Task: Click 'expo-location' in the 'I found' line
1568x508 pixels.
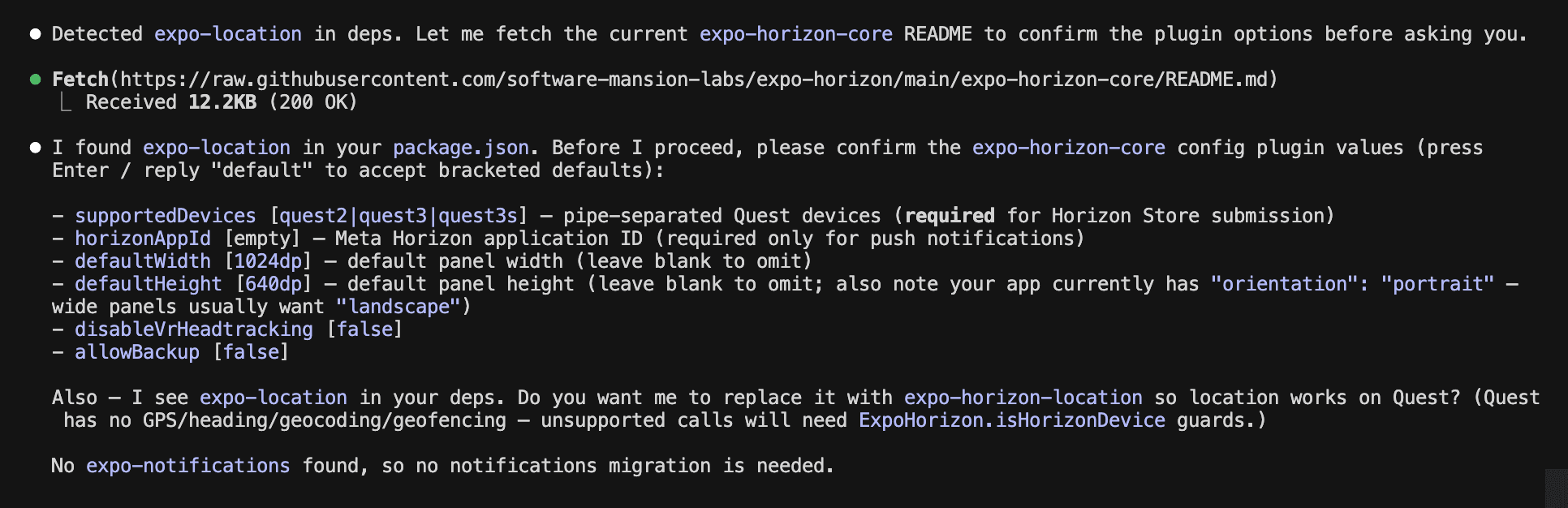Action: 217,148
